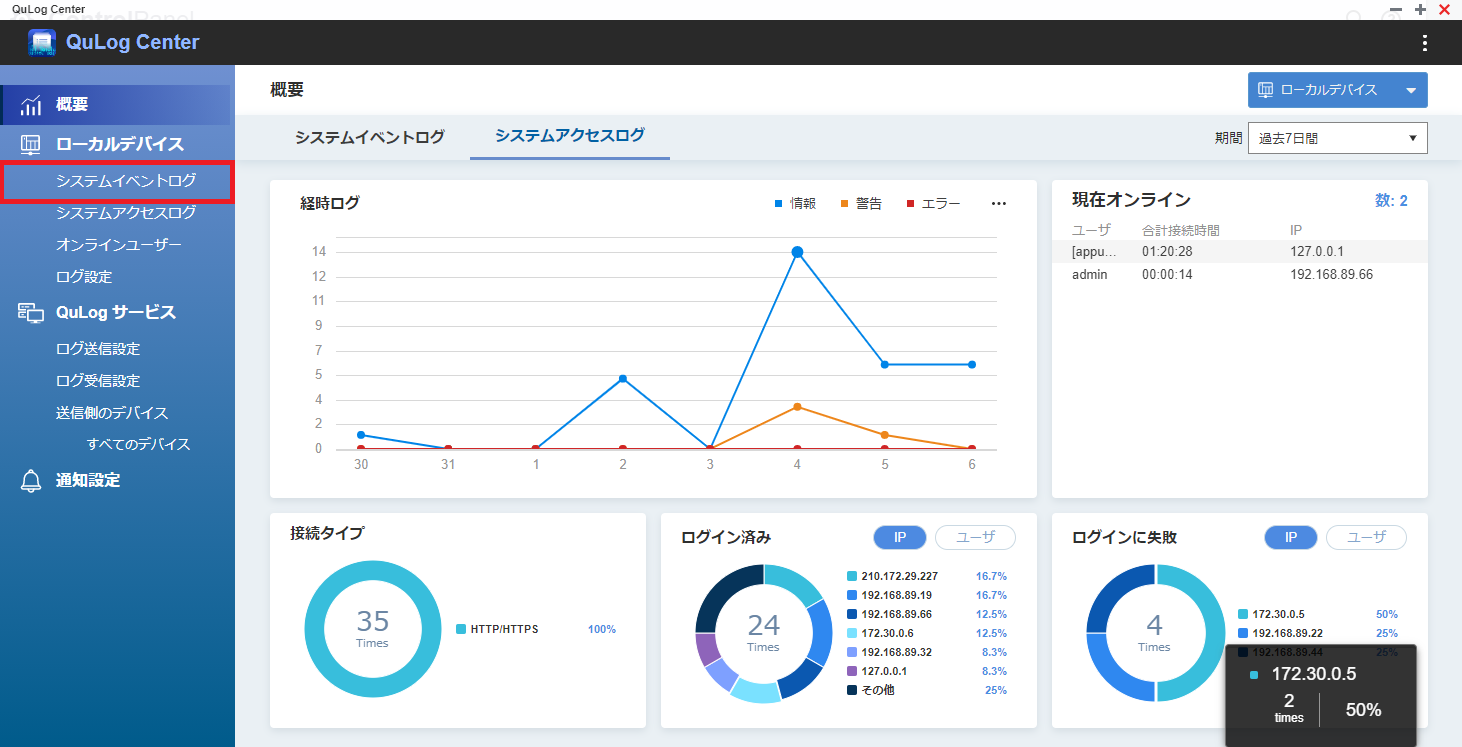Select QuLog サービス section in sidebar
This screenshot has width=1462, height=747.
(117, 313)
